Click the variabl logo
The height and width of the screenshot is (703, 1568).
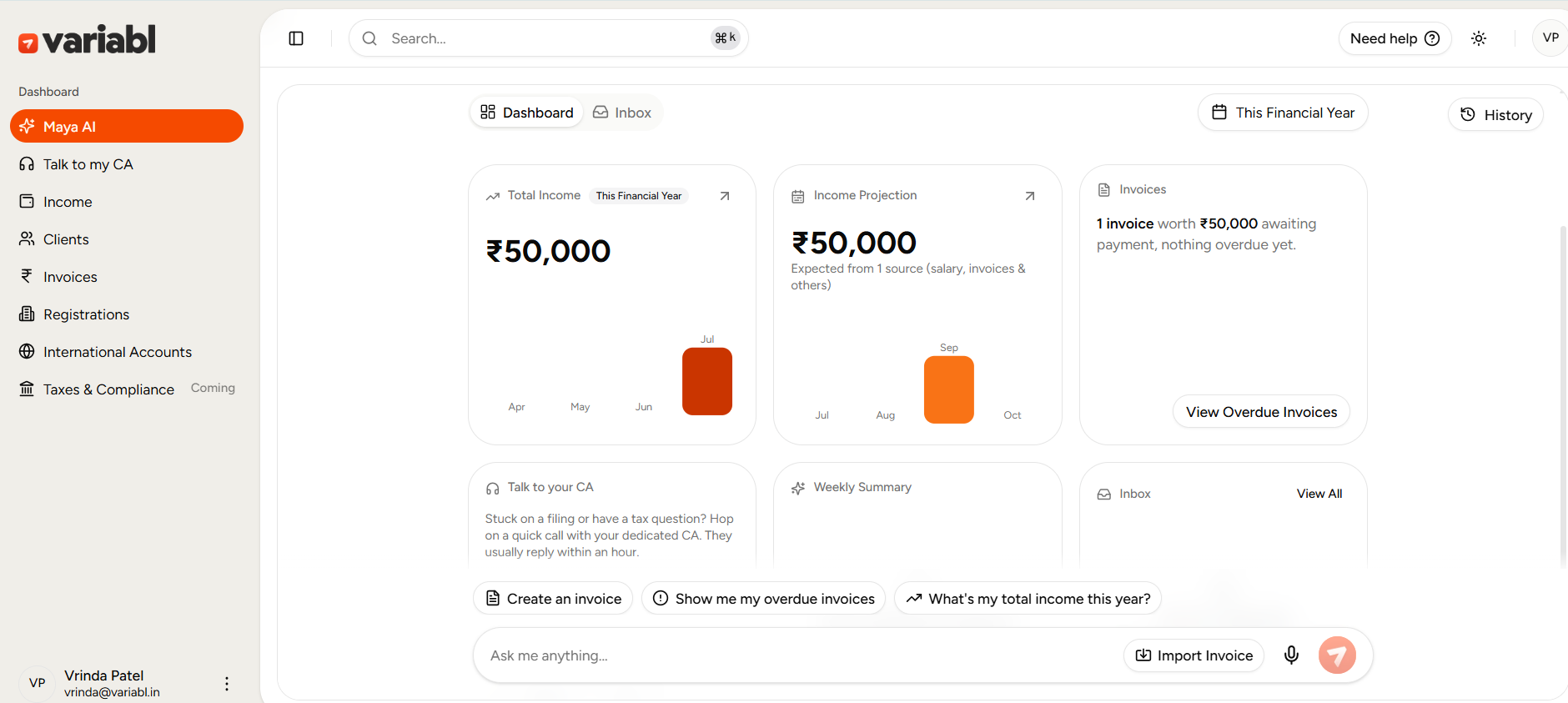coord(88,39)
